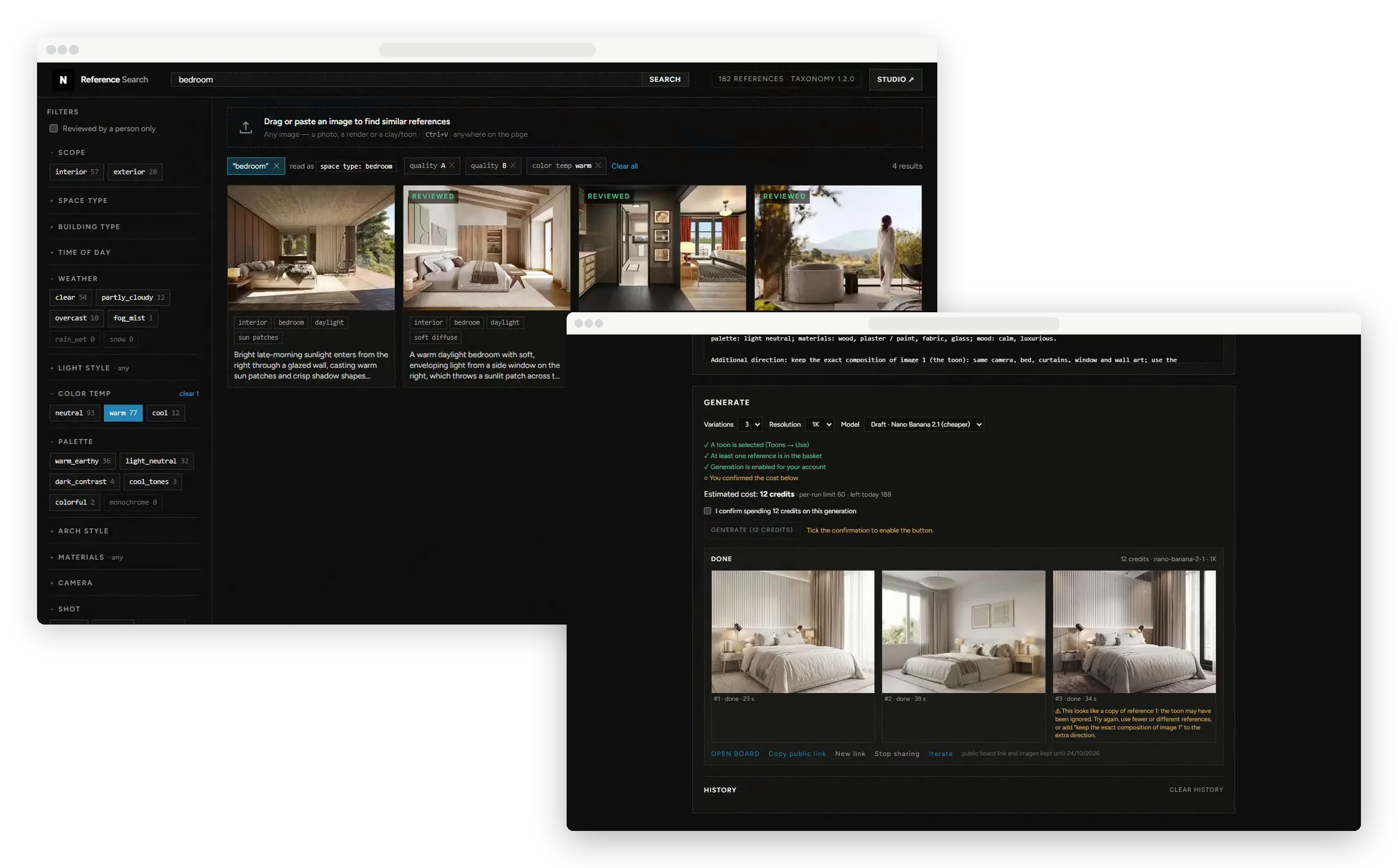
Task: Click CLEAR HISTORY
Action: tap(1196, 790)
